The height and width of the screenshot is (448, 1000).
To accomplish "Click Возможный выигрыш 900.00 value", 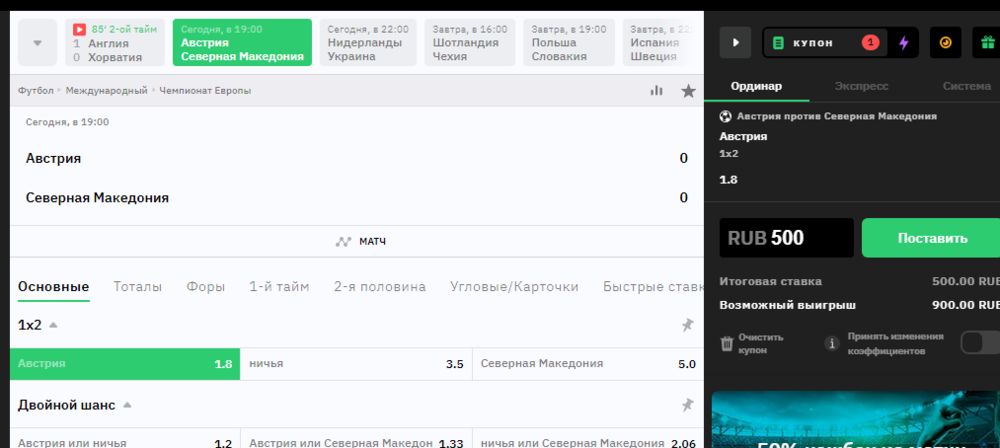I will [x=966, y=305].
